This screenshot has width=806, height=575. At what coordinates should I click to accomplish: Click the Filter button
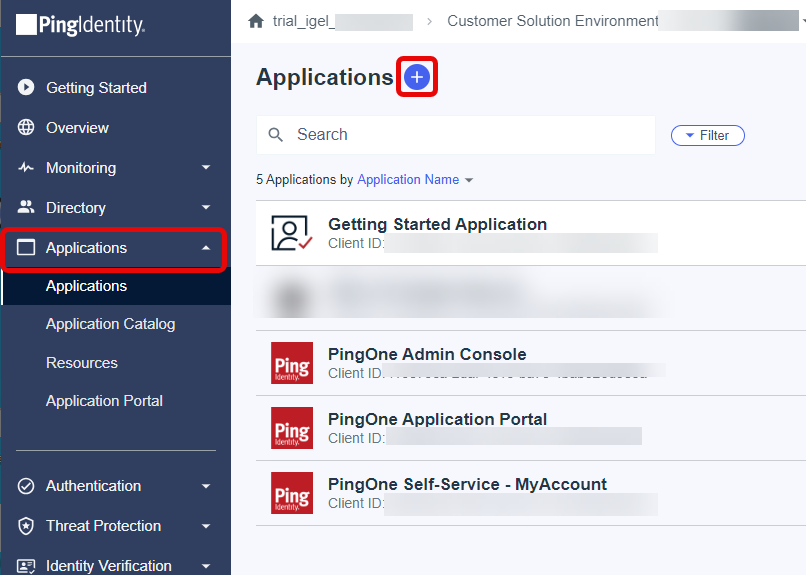point(707,135)
